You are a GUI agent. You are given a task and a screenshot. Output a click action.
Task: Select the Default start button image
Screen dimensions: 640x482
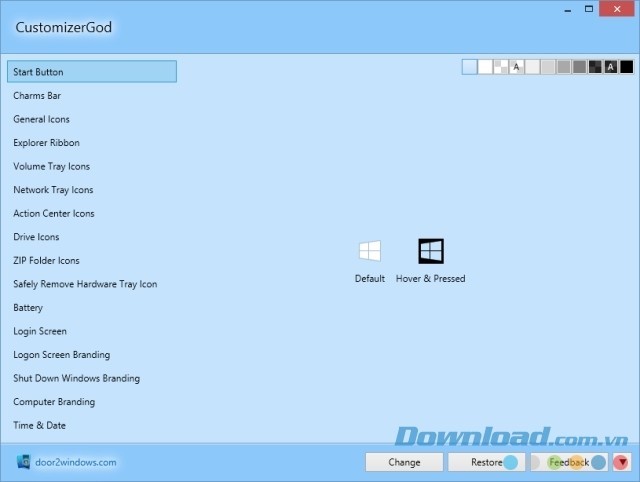click(x=369, y=251)
